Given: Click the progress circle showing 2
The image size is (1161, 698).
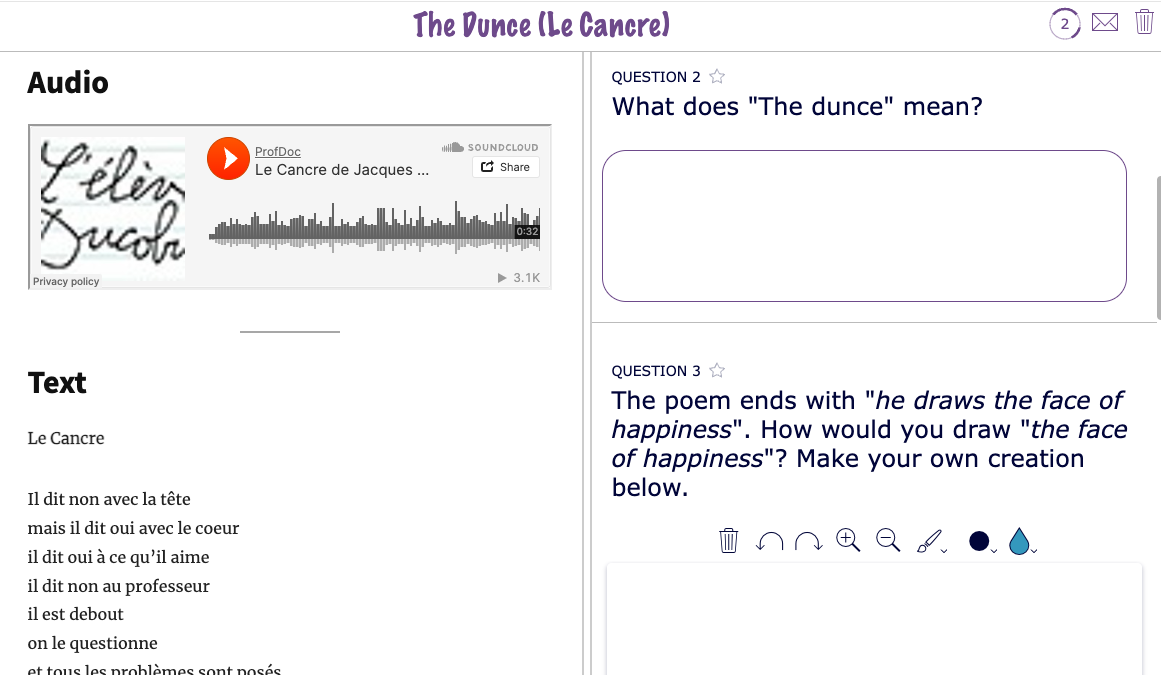Looking at the screenshot, I should (1064, 23).
